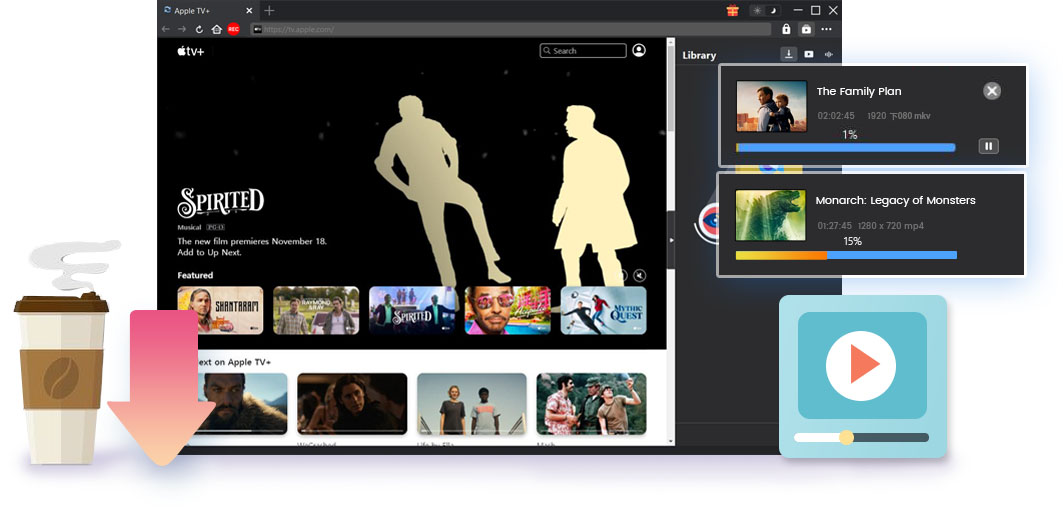Click The Family Plan title
The height and width of the screenshot is (507, 1063).
pyautogui.click(x=859, y=92)
